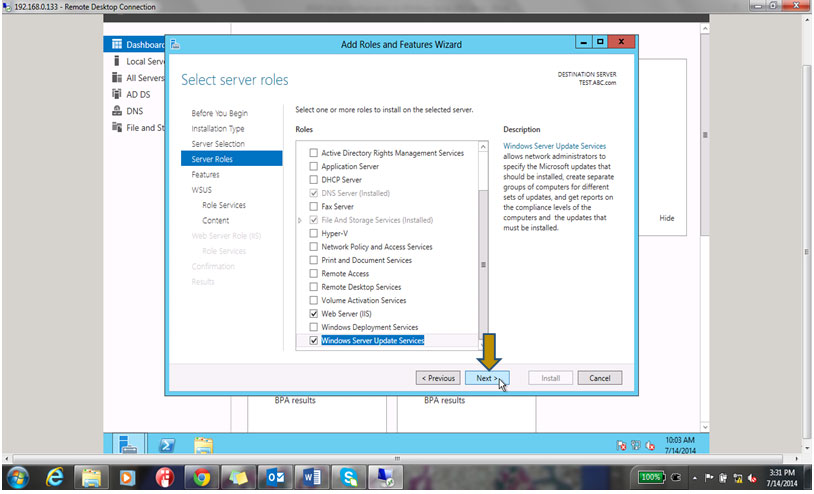This screenshot has width=814, height=494.
Task: Open AD DS in Server Manager sidebar
Action: [132, 94]
